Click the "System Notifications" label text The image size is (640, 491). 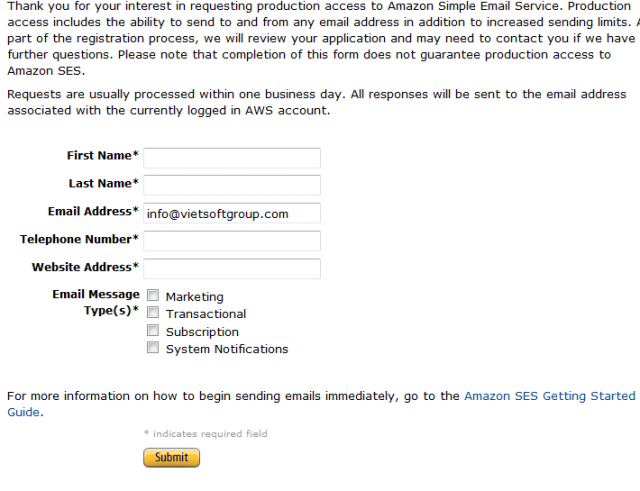(x=227, y=349)
